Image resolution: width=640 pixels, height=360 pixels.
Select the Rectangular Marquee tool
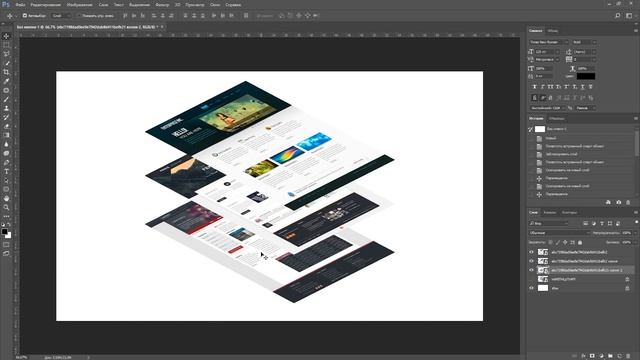[6, 45]
